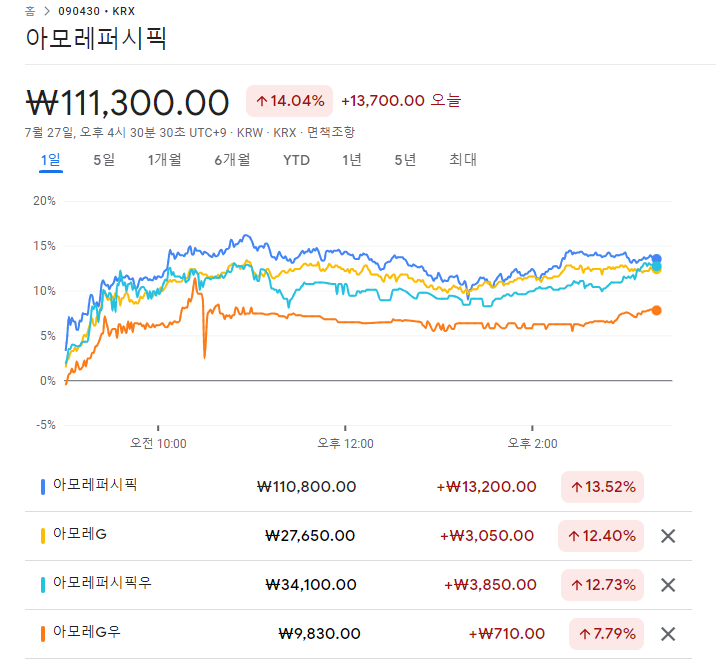This screenshot has width=716, height=659.
Task: Click the ↑13.52% badge for 아모레퍼시픽
Action: coord(602,487)
